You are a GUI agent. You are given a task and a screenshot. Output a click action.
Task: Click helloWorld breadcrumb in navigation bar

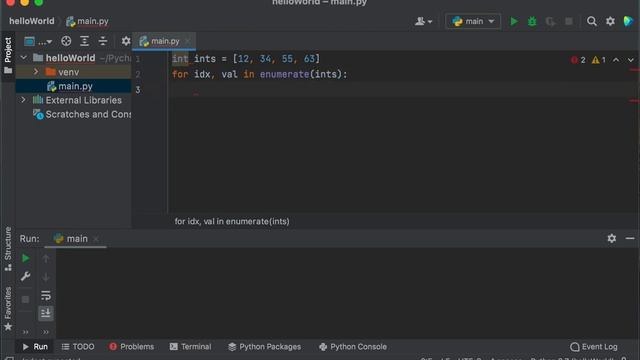point(31,21)
